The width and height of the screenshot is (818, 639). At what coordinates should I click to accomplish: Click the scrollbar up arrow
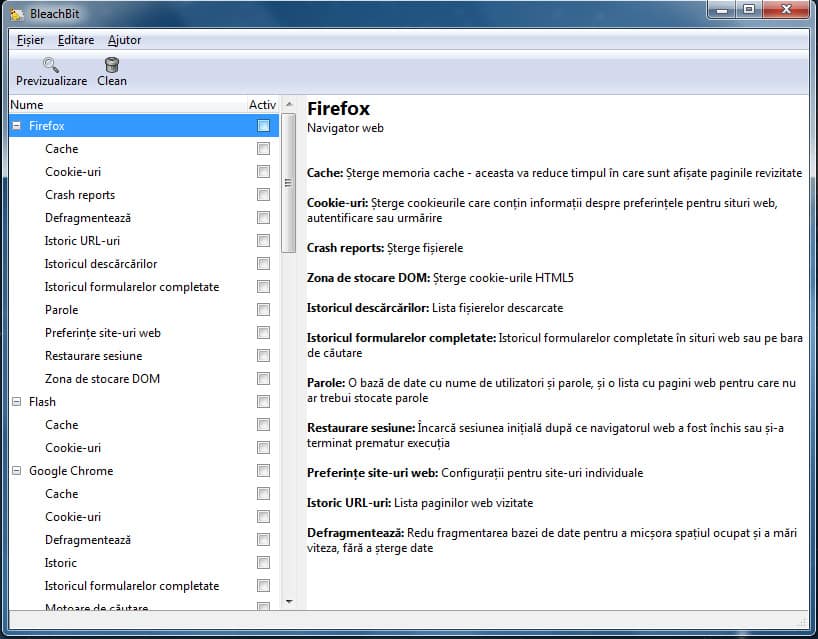pos(288,104)
